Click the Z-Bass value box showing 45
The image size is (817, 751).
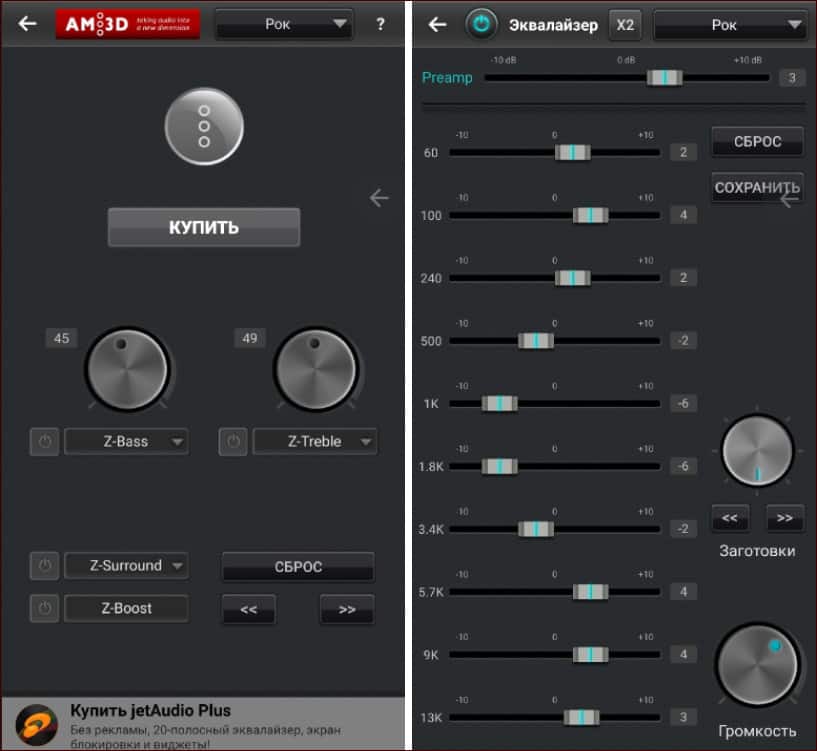pyautogui.click(x=61, y=338)
